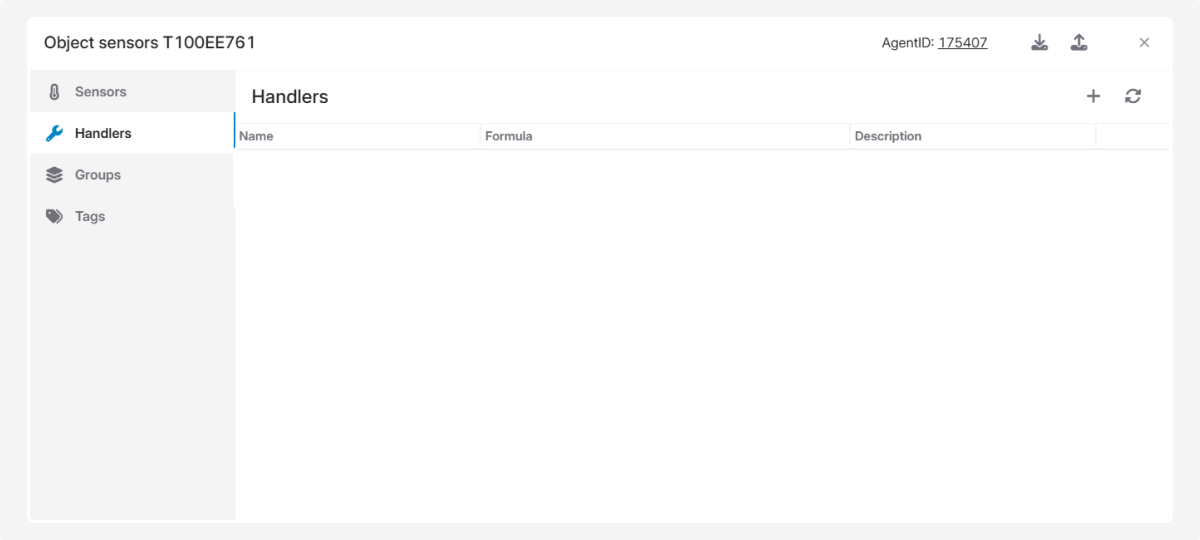The height and width of the screenshot is (540, 1200).
Task: Click the upload icon in the header
Action: click(x=1079, y=42)
